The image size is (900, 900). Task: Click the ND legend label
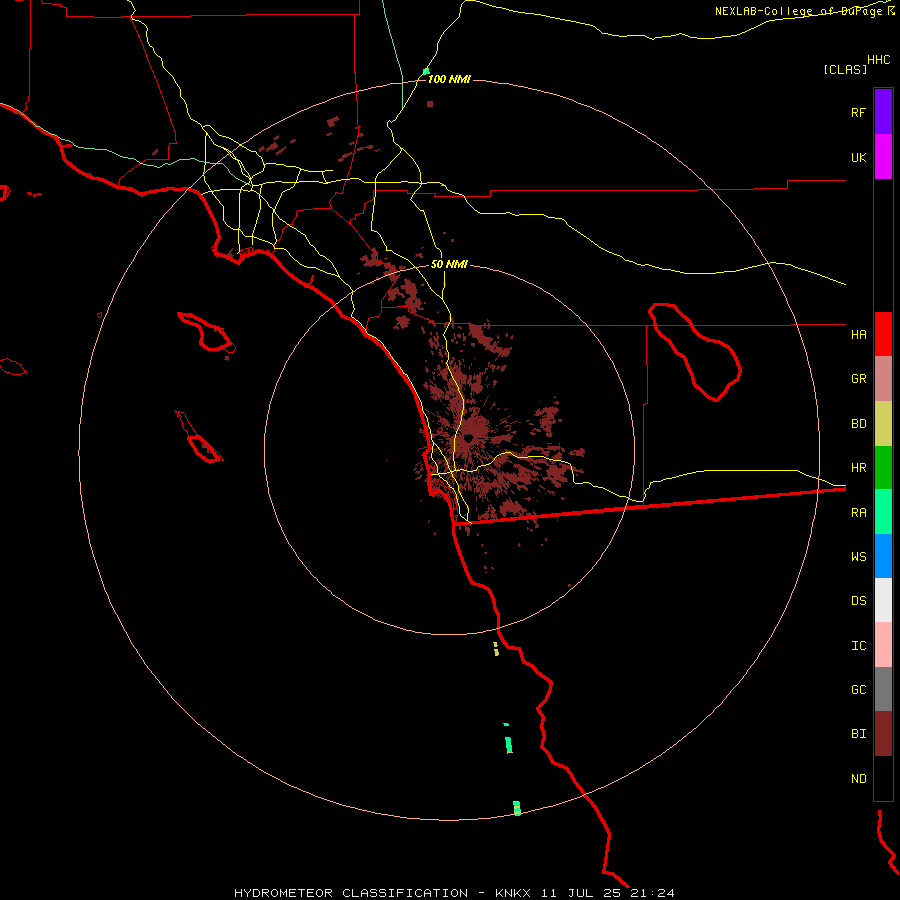tap(858, 779)
